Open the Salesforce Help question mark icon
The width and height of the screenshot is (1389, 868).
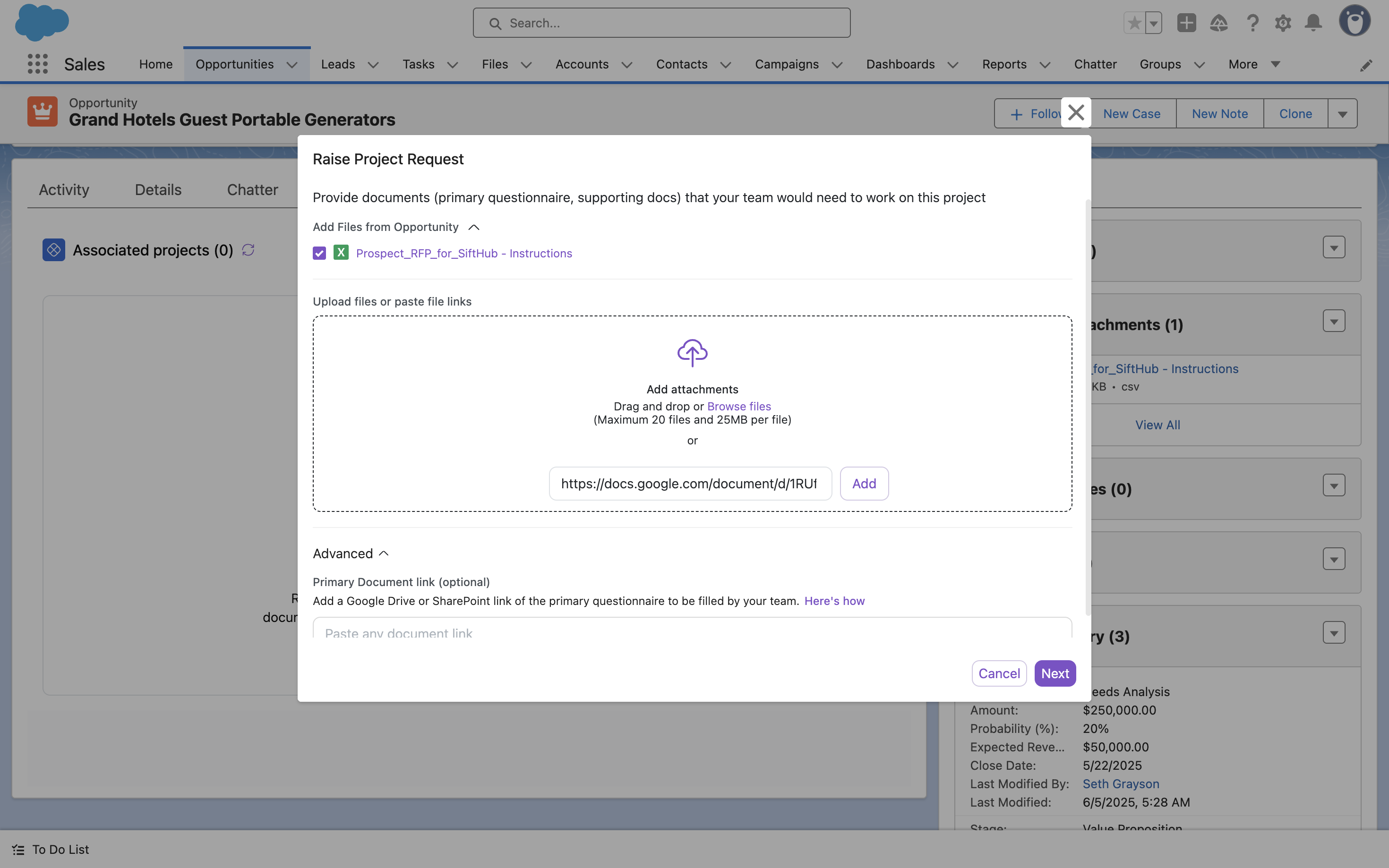(x=1252, y=23)
